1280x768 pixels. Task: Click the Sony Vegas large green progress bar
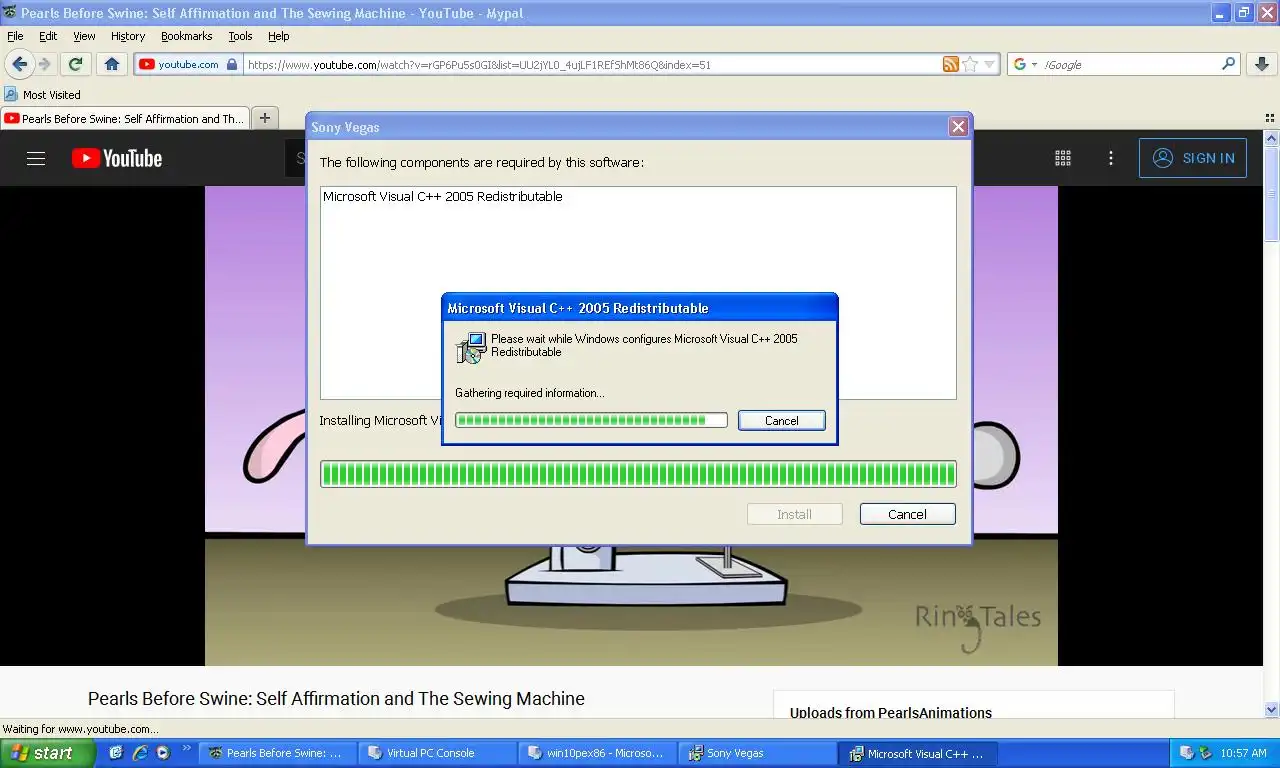638,474
